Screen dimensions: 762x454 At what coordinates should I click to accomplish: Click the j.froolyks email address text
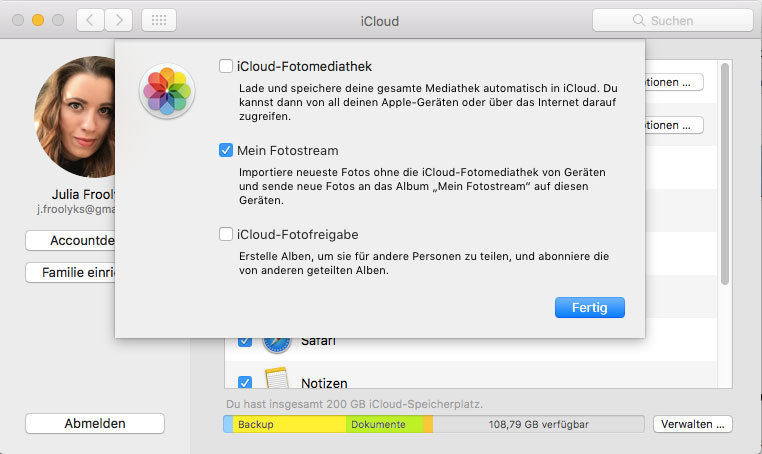pos(76,210)
